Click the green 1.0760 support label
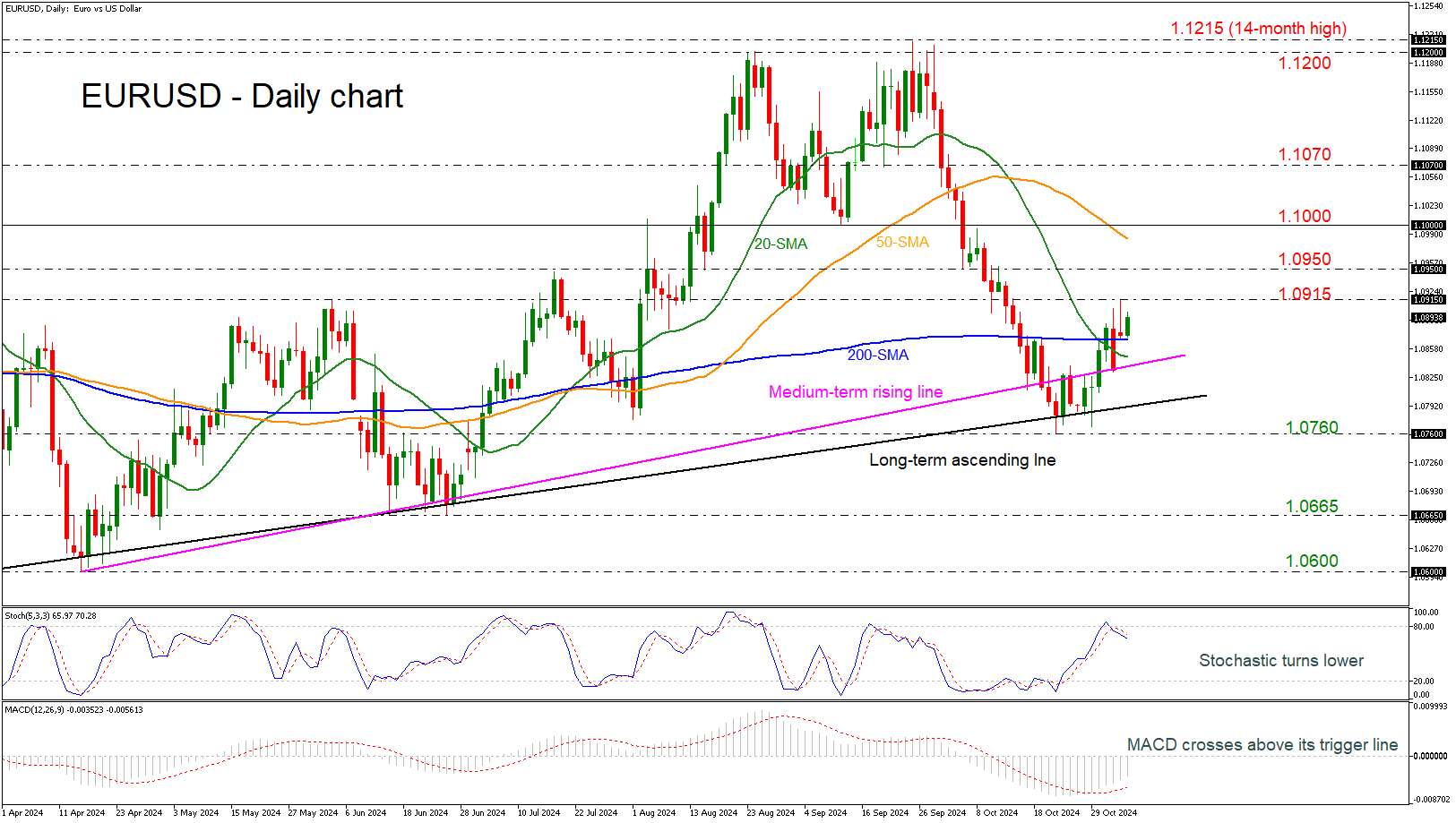Screen dimensions: 1456x823 (x=1312, y=427)
